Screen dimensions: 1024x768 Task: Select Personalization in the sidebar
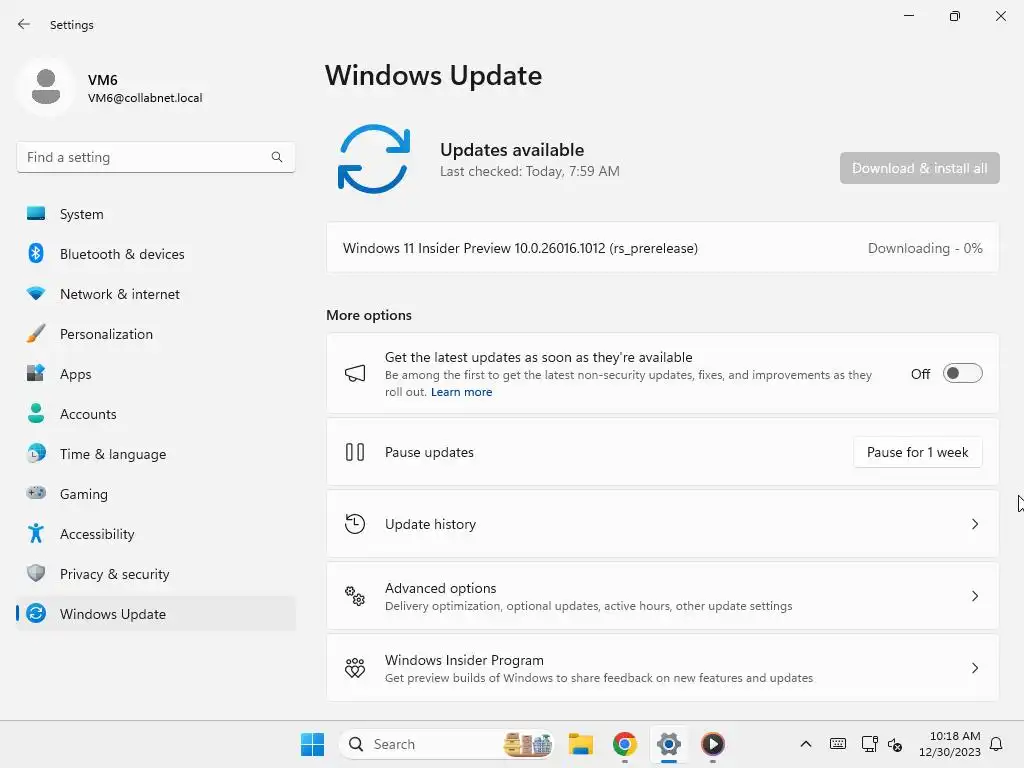click(x=156, y=334)
